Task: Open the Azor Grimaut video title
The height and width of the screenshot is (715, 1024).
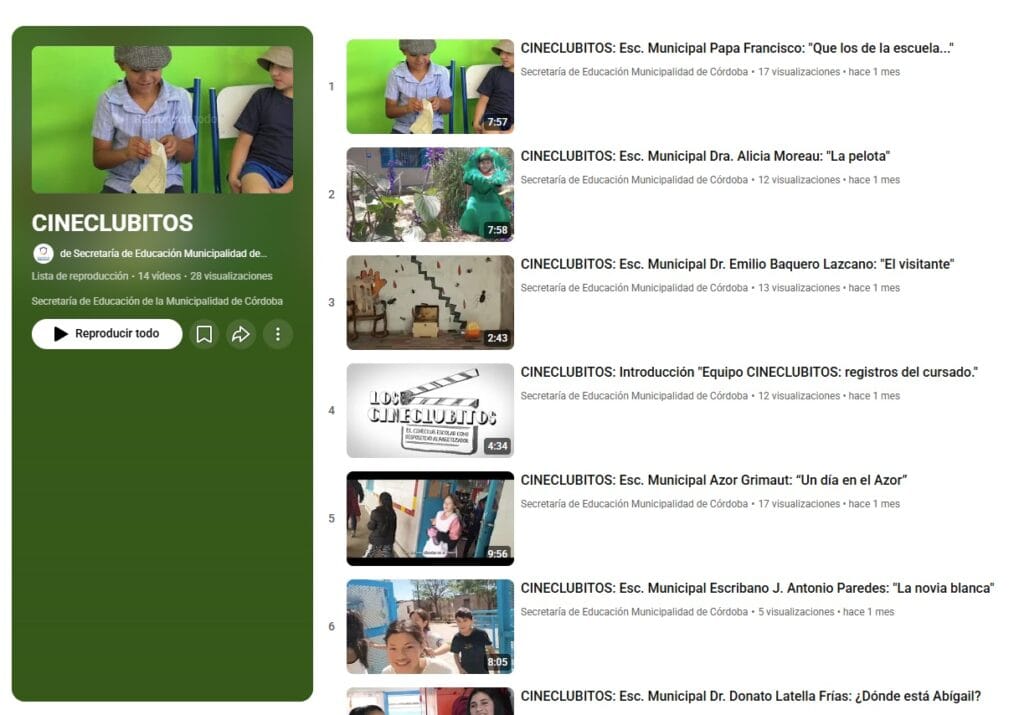Action: [713, 480]
